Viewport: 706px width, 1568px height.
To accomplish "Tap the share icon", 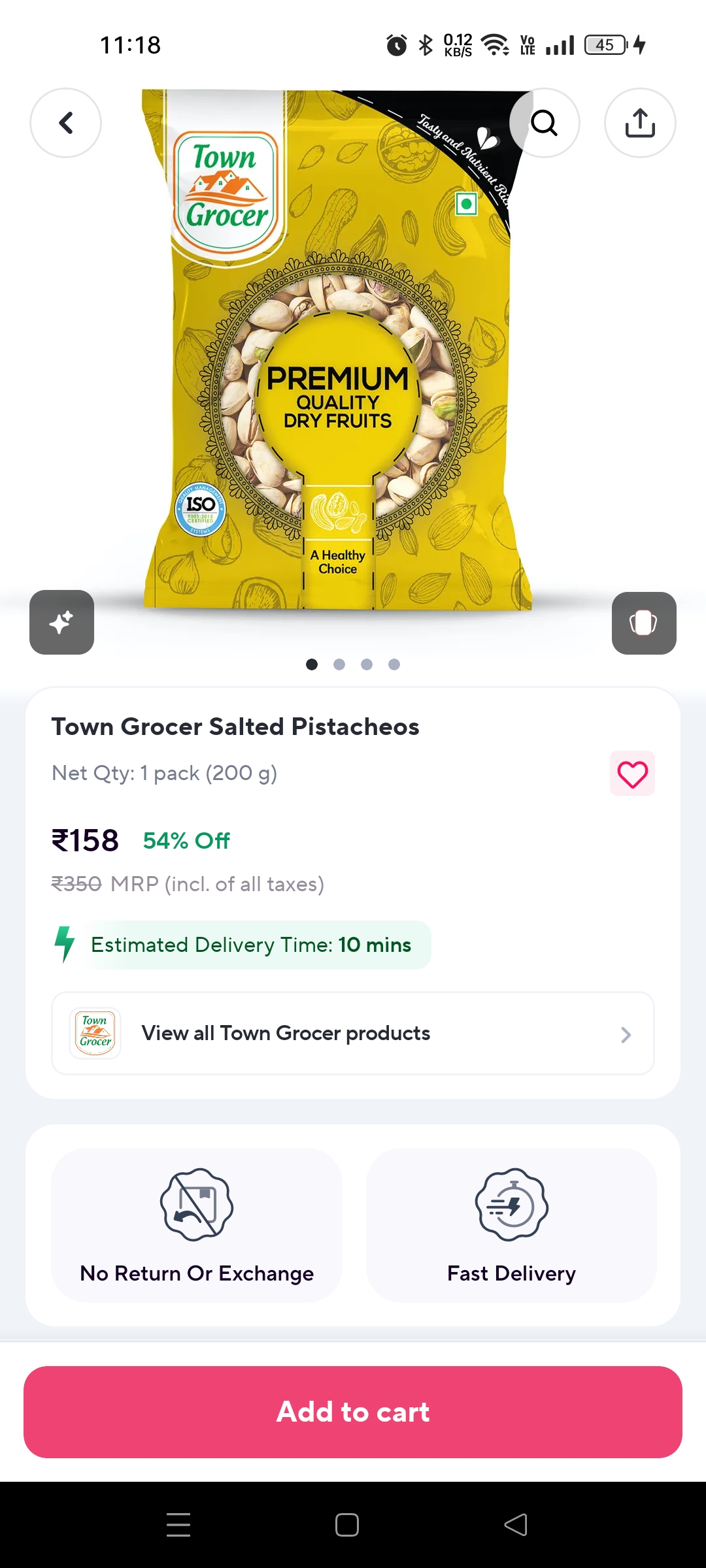I will 640,123.
